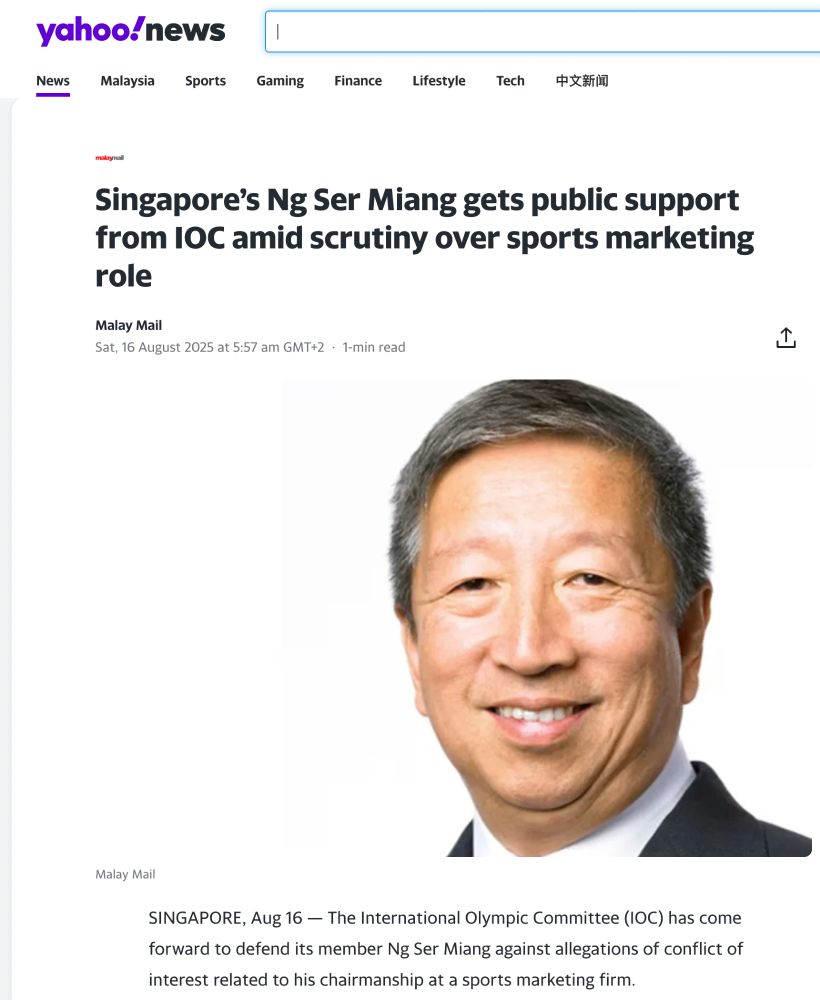
Task: Switch to the Gaming tab
Action: (280, 81)
